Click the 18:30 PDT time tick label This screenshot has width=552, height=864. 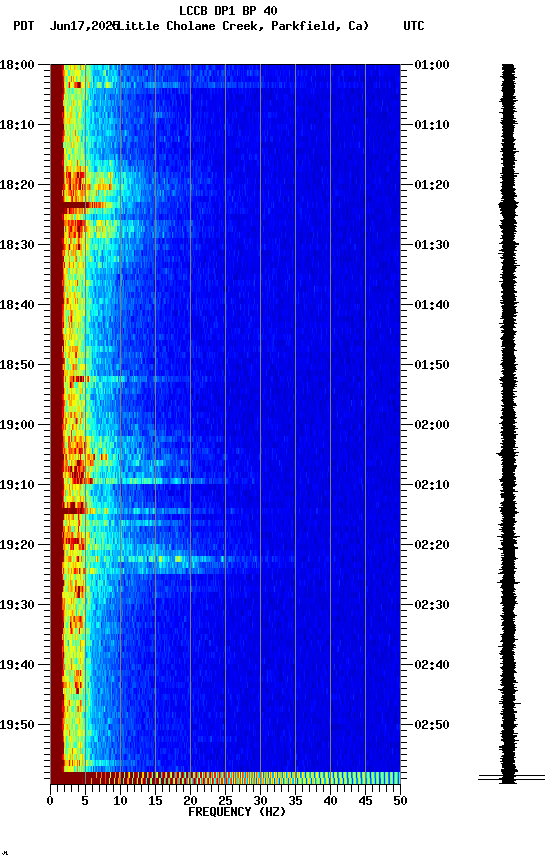point(17,245)
